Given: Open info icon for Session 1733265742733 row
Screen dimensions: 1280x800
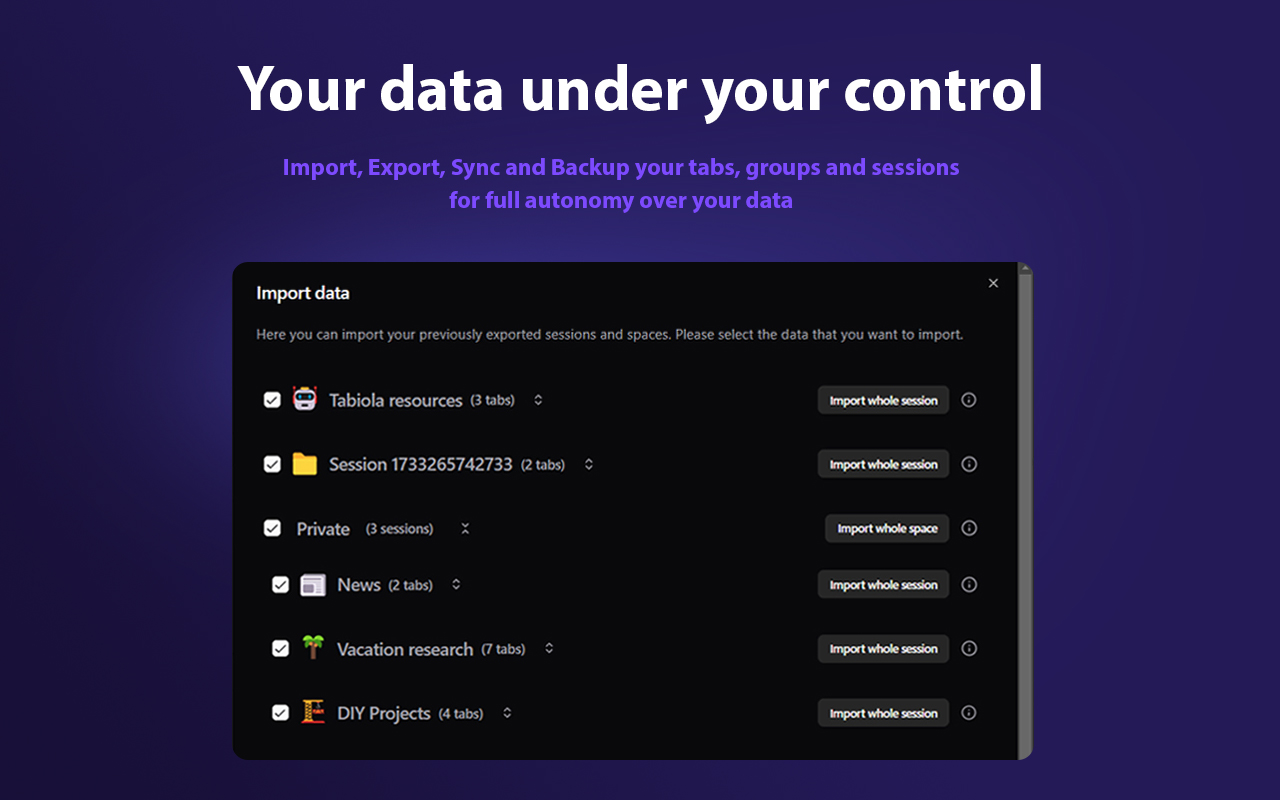Looking at the screenshot, I should pyautogui.click(x=968, y=464).
